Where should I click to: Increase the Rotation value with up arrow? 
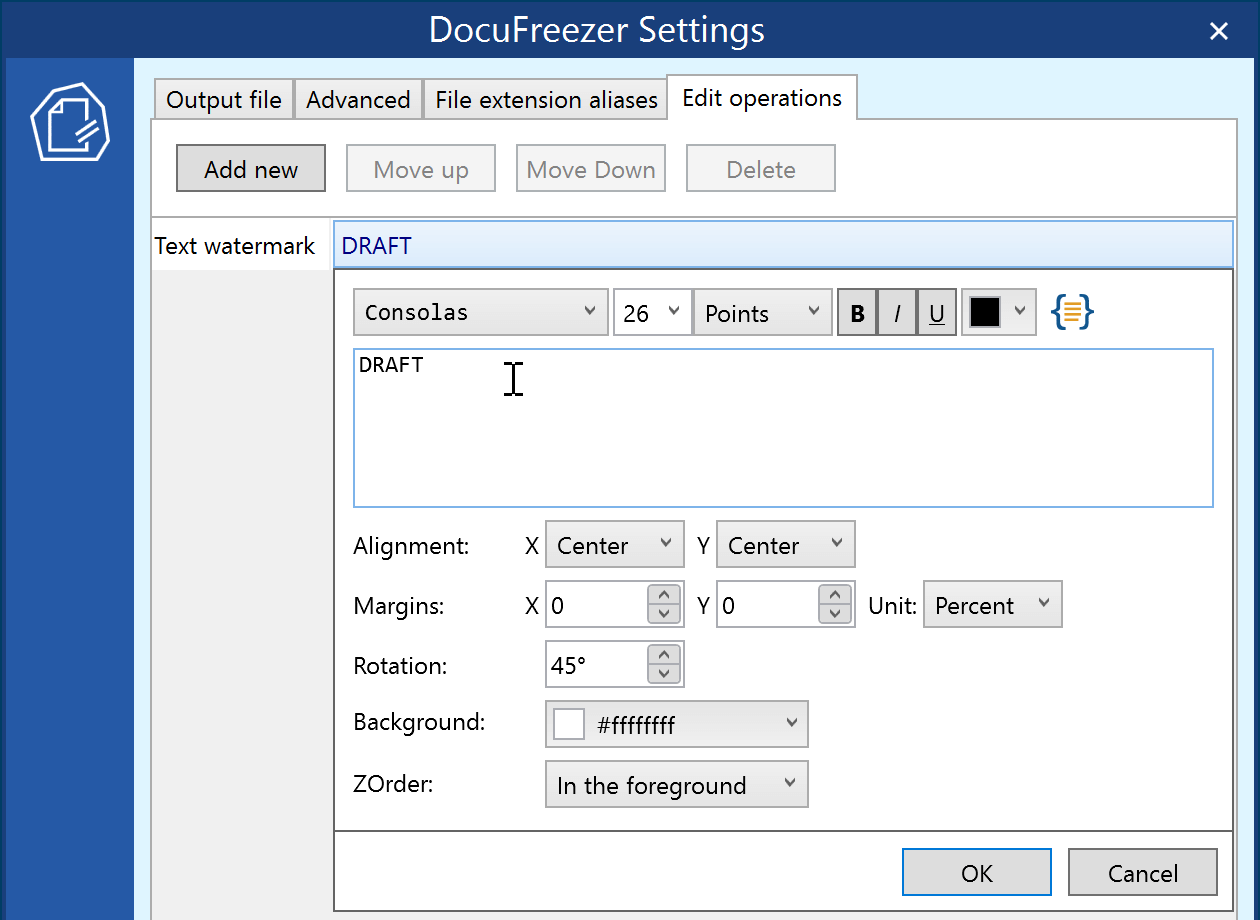pos(664,655)
